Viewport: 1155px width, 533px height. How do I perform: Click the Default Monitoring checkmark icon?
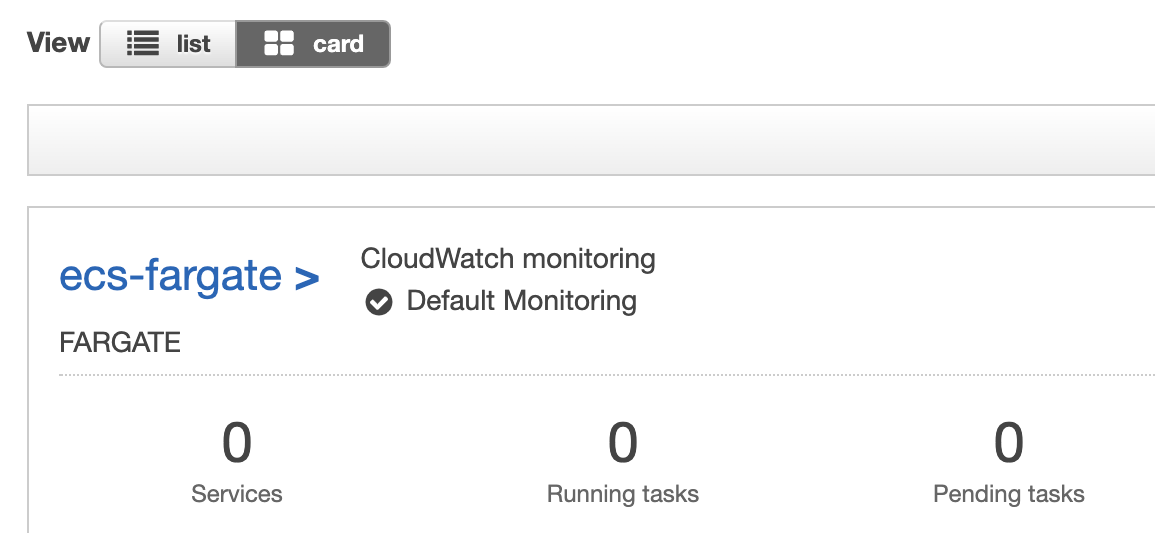click(379, 301)
